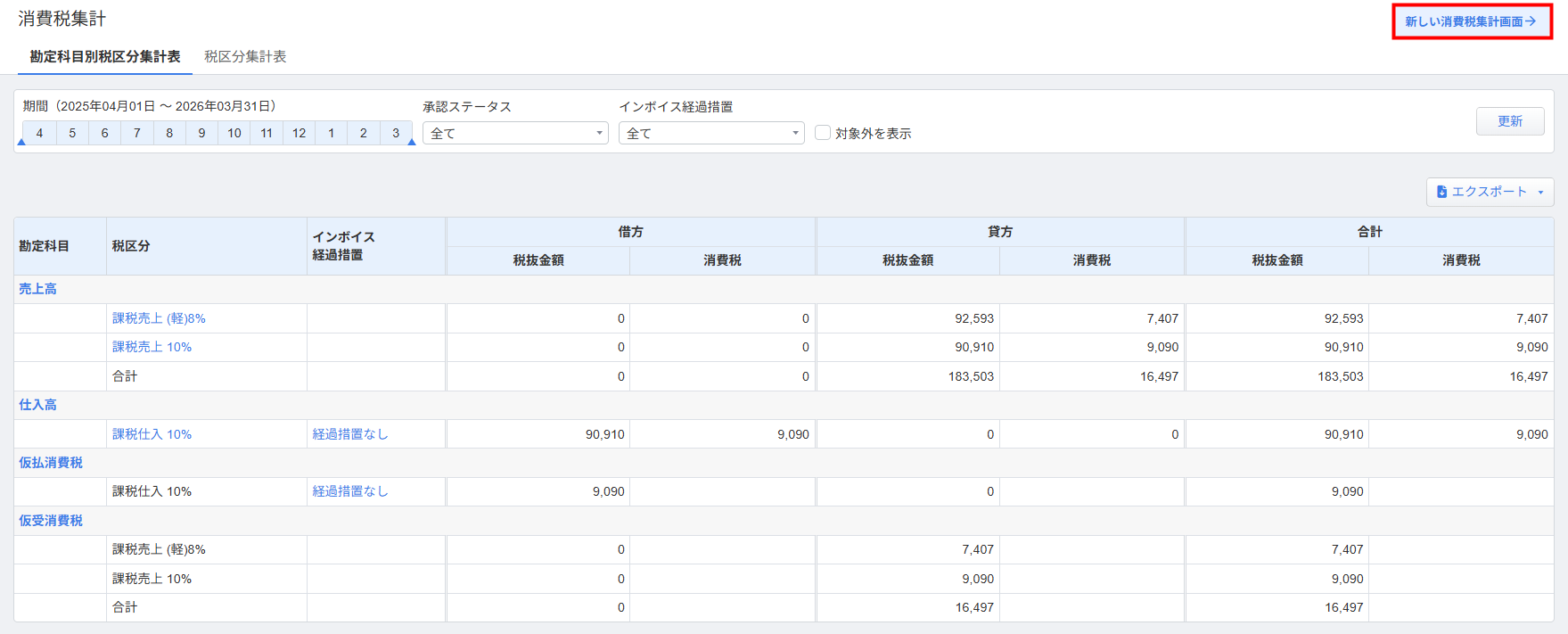This screenshot has height=634, width=1568.
Task: Click the period start triangle marker
Action: [21, 142]
